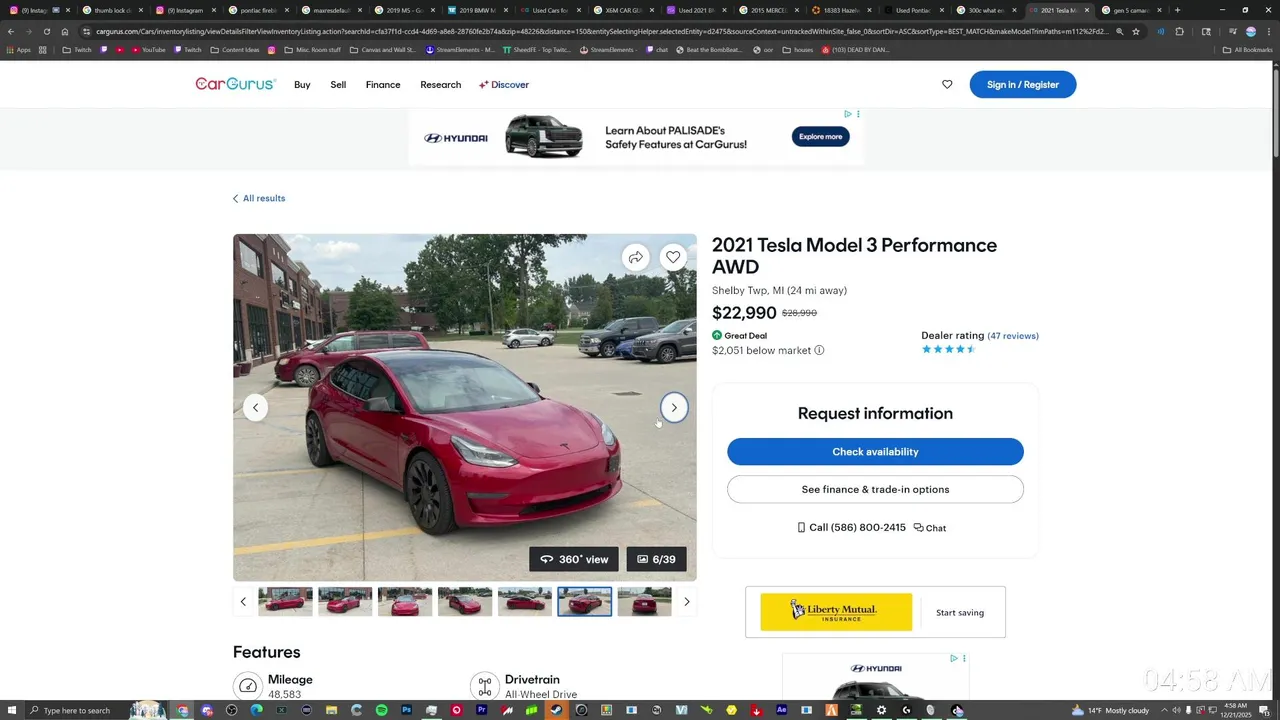Image resolution: width=1280 pixels, height=720 pixels.
Task: Bookmark this page with star icon
Action: (1136, 31)
